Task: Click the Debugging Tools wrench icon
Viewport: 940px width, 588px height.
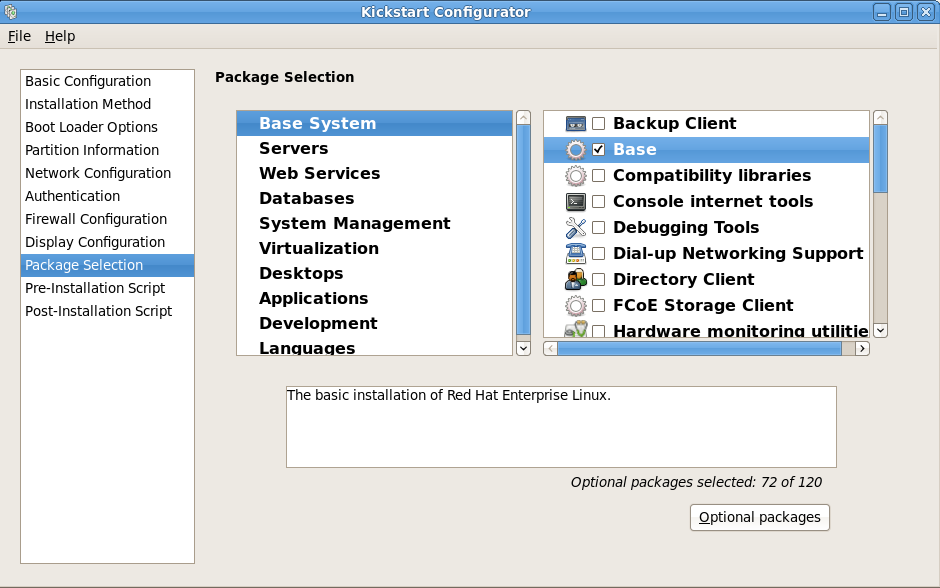Action: click(x=576, y=227)
